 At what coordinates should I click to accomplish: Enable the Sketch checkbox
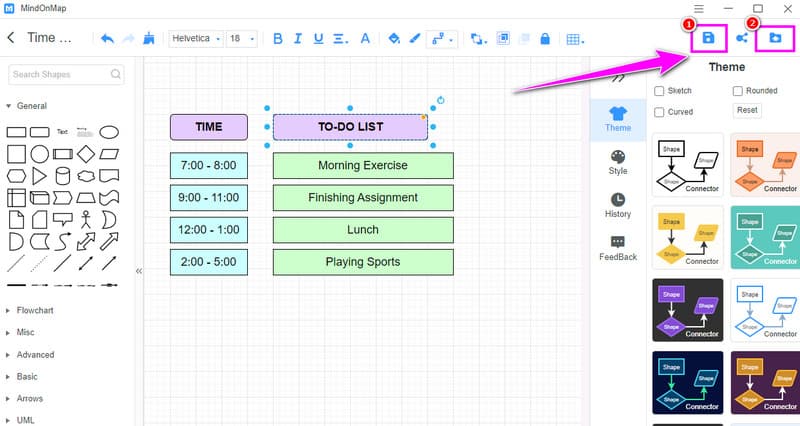pyautogui.click(x=659, y=91)
